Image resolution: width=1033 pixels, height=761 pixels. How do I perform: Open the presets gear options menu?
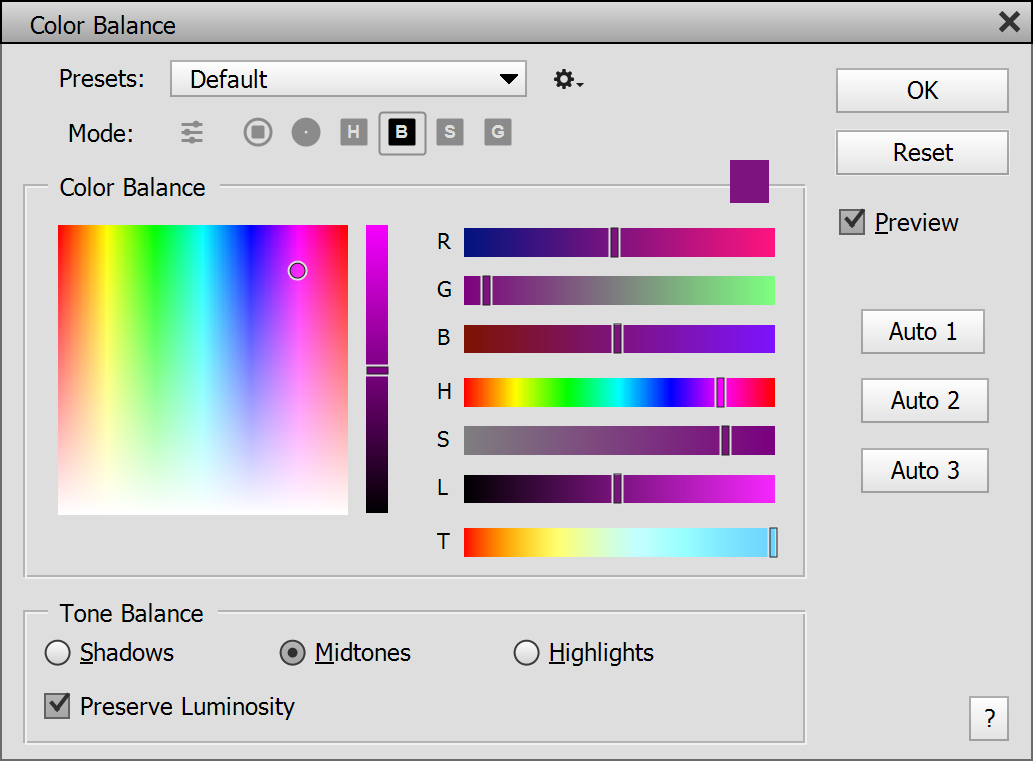(567, 80)
